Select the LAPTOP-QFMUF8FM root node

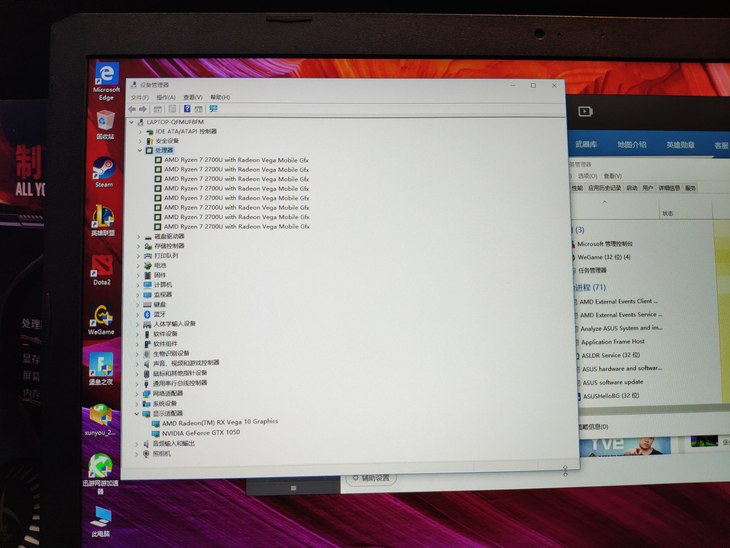(x=175, y=122)
